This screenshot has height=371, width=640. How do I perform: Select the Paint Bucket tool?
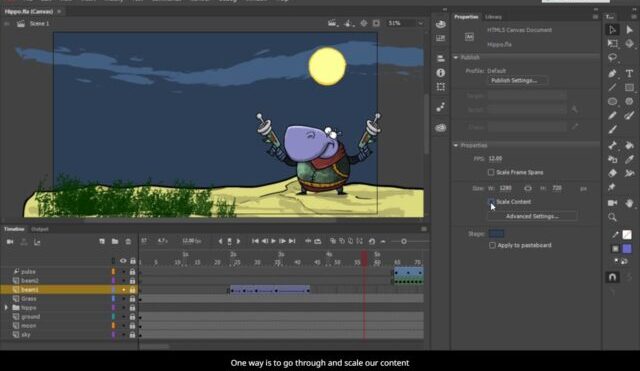pyautogui.click(x=629, y=145)
